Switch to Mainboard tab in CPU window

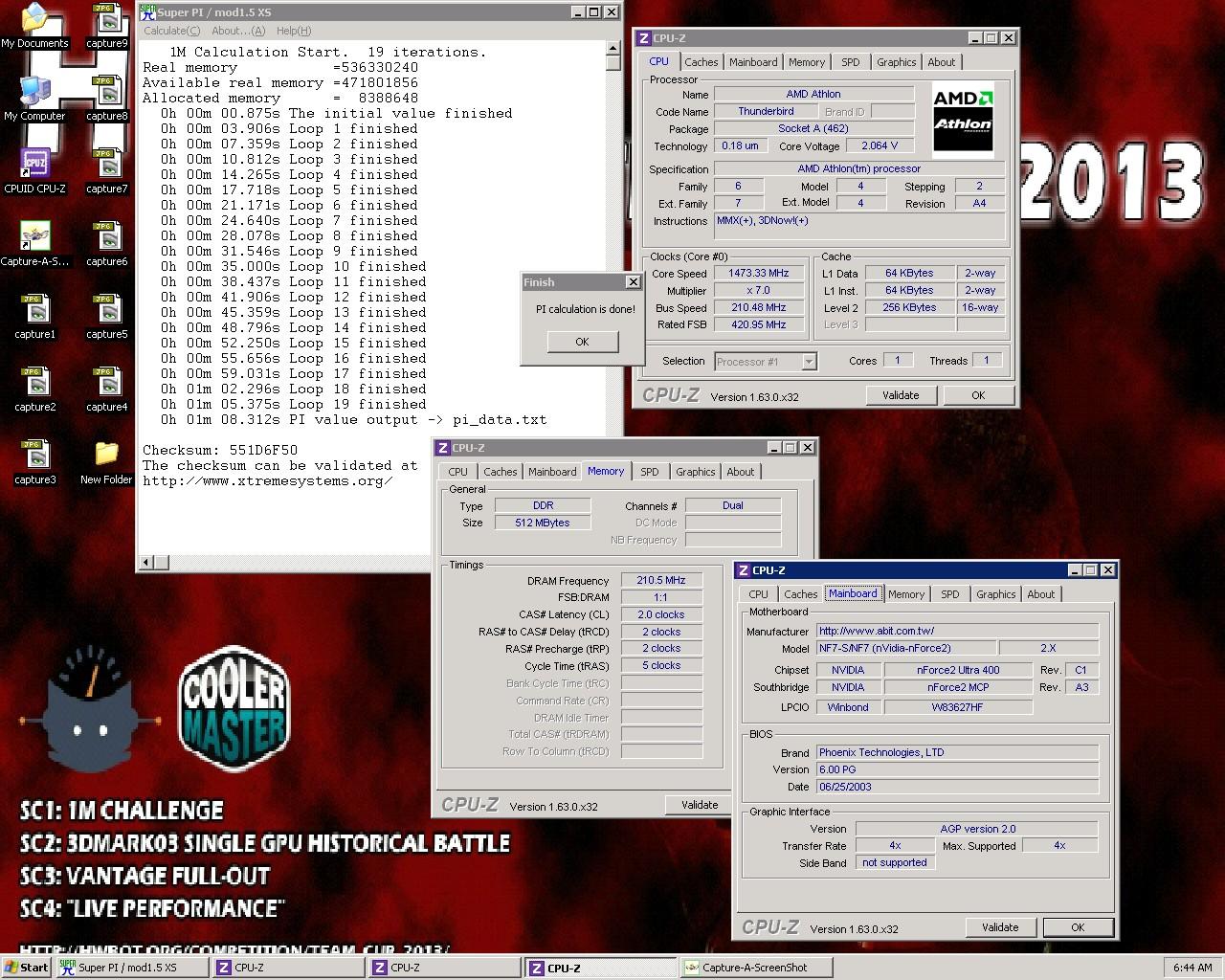click(753, 62)
